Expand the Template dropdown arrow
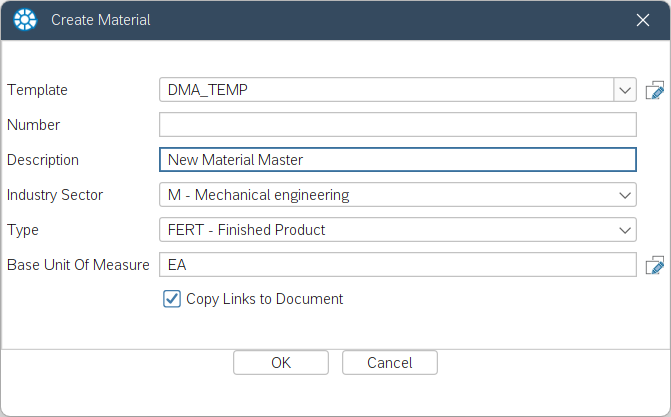 point(625,90)
